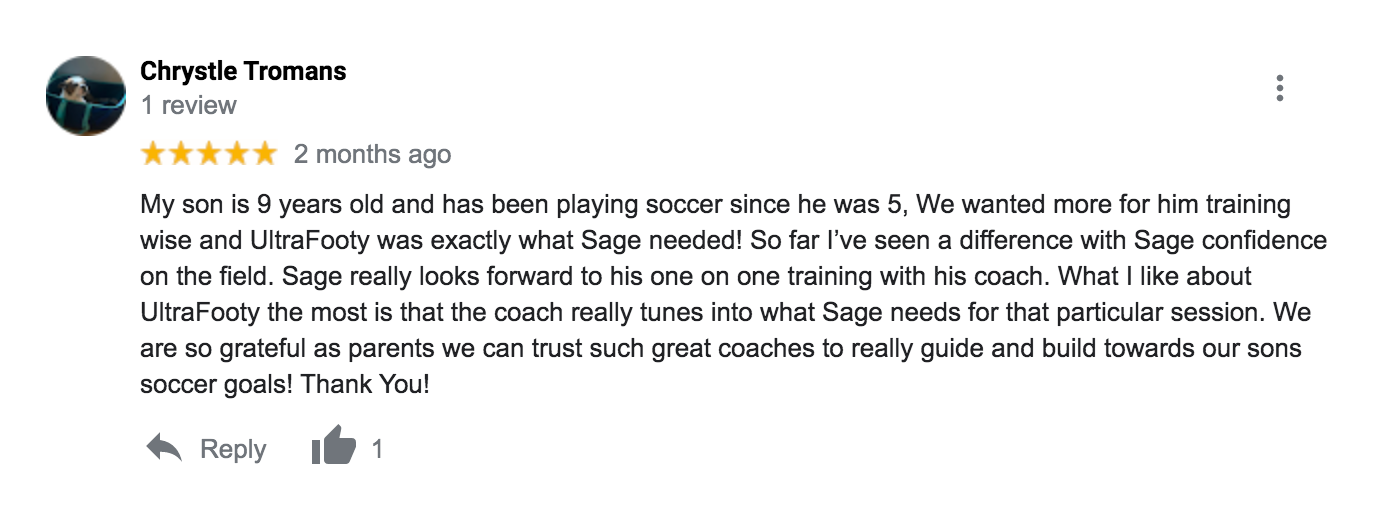Image resolution: width=1382 pixels, height=508 pixels.
Task: Like the review with thumbs-up icon
Action: pos(333,446)
